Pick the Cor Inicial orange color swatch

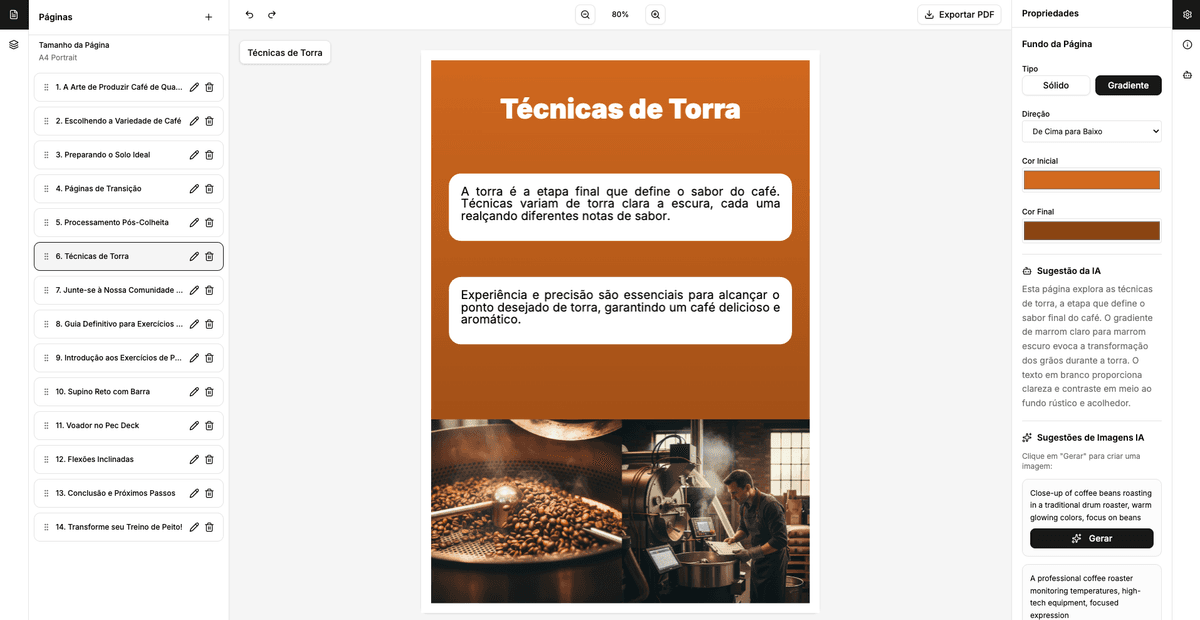click(1091, 180)
